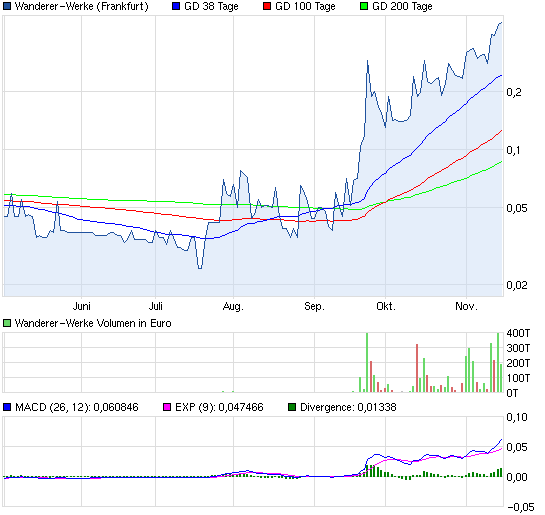545x515 pixels.
Task: Click the '400T' volume axis value
Action: pos(518,333)
